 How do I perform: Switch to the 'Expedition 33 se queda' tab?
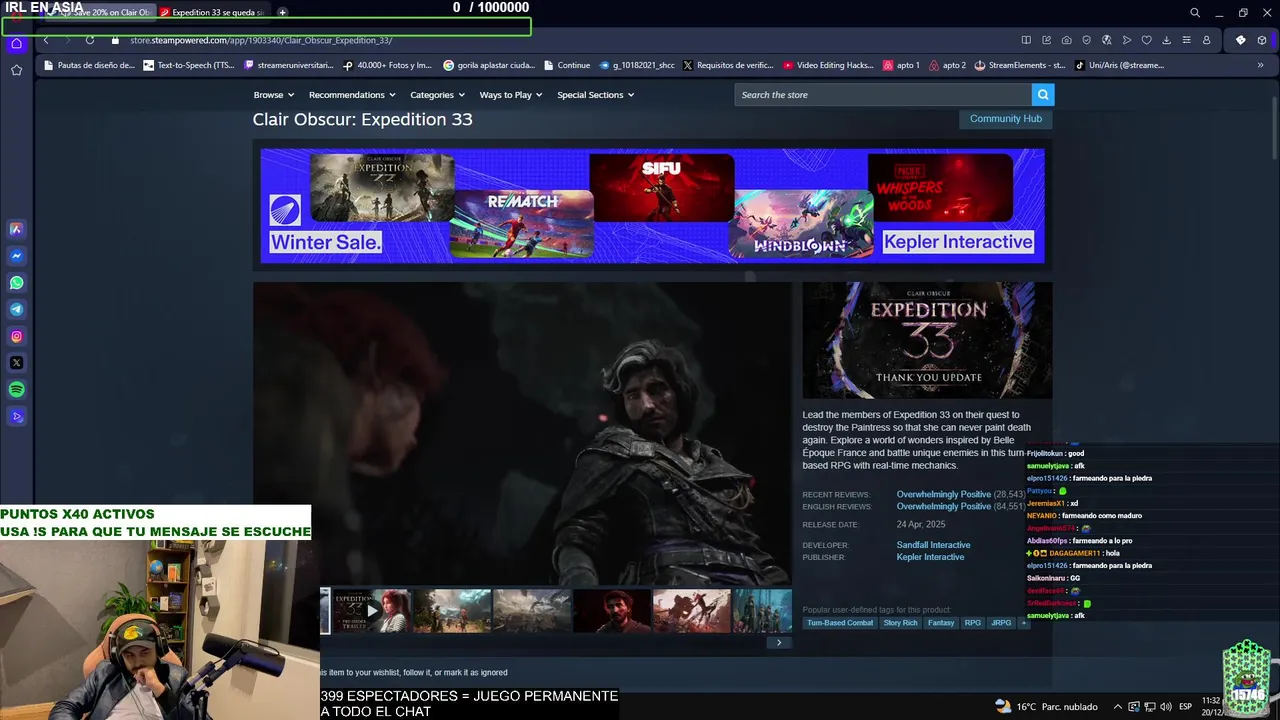pos(212,13)
